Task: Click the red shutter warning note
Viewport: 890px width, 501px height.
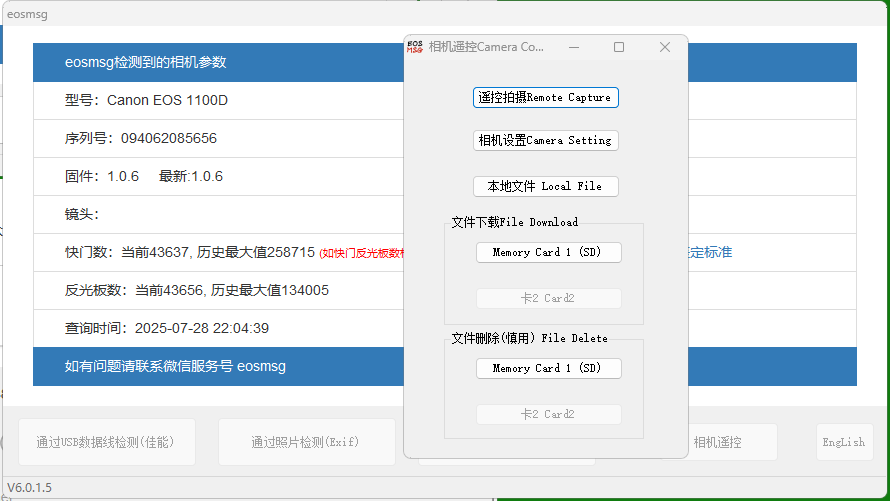Action: 362,253
